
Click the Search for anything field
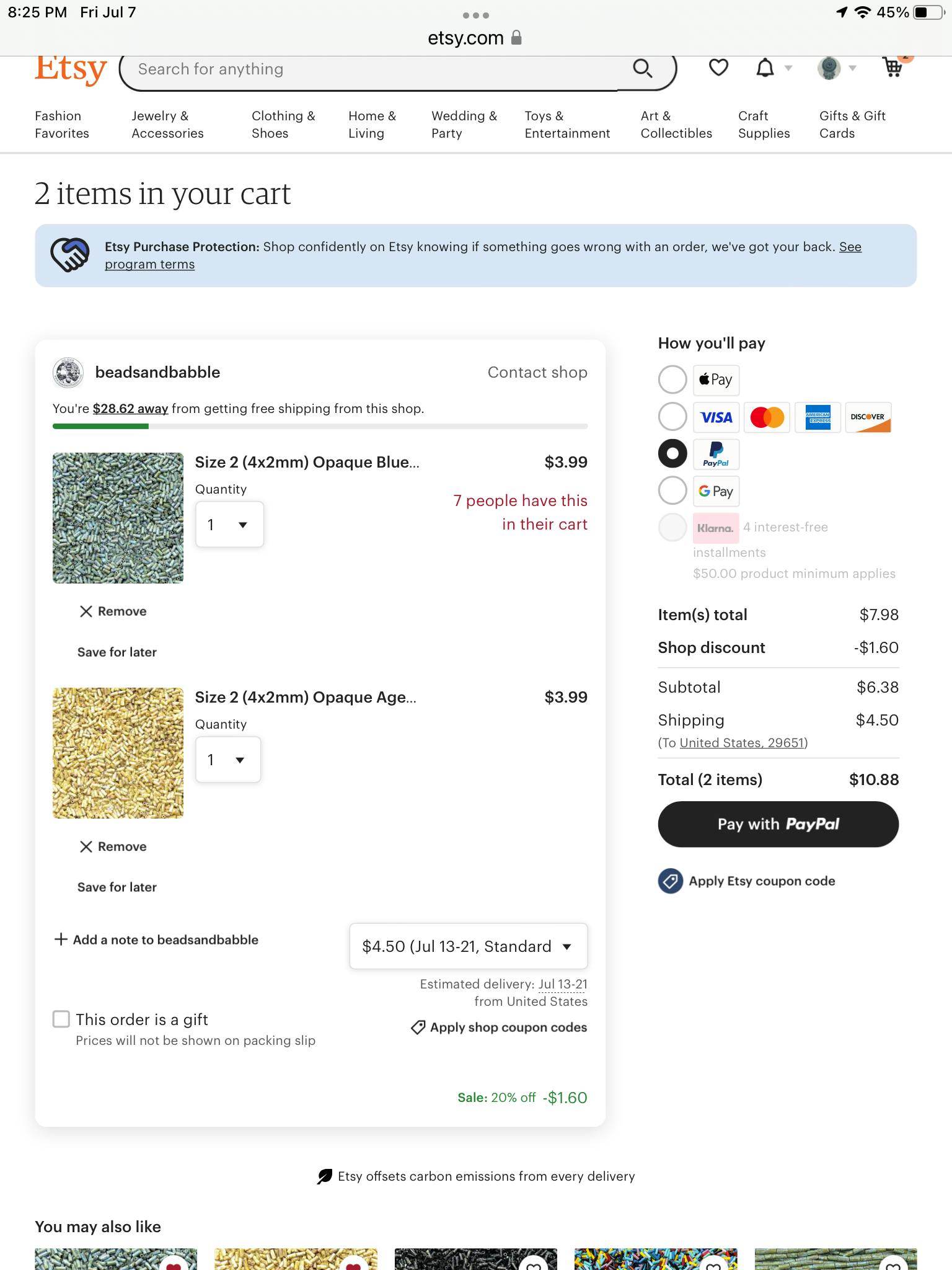(372, 69)
